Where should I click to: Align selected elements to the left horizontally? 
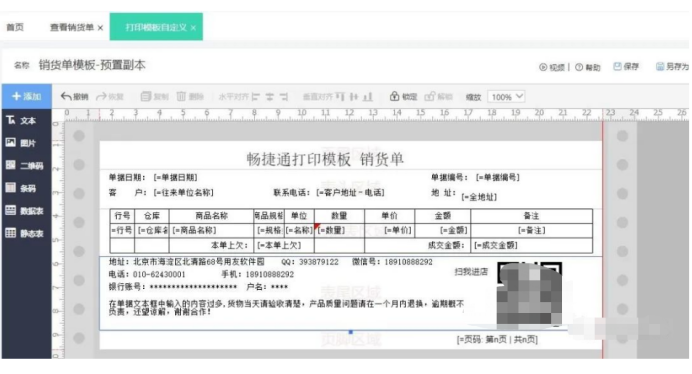[x=256, y=97]
